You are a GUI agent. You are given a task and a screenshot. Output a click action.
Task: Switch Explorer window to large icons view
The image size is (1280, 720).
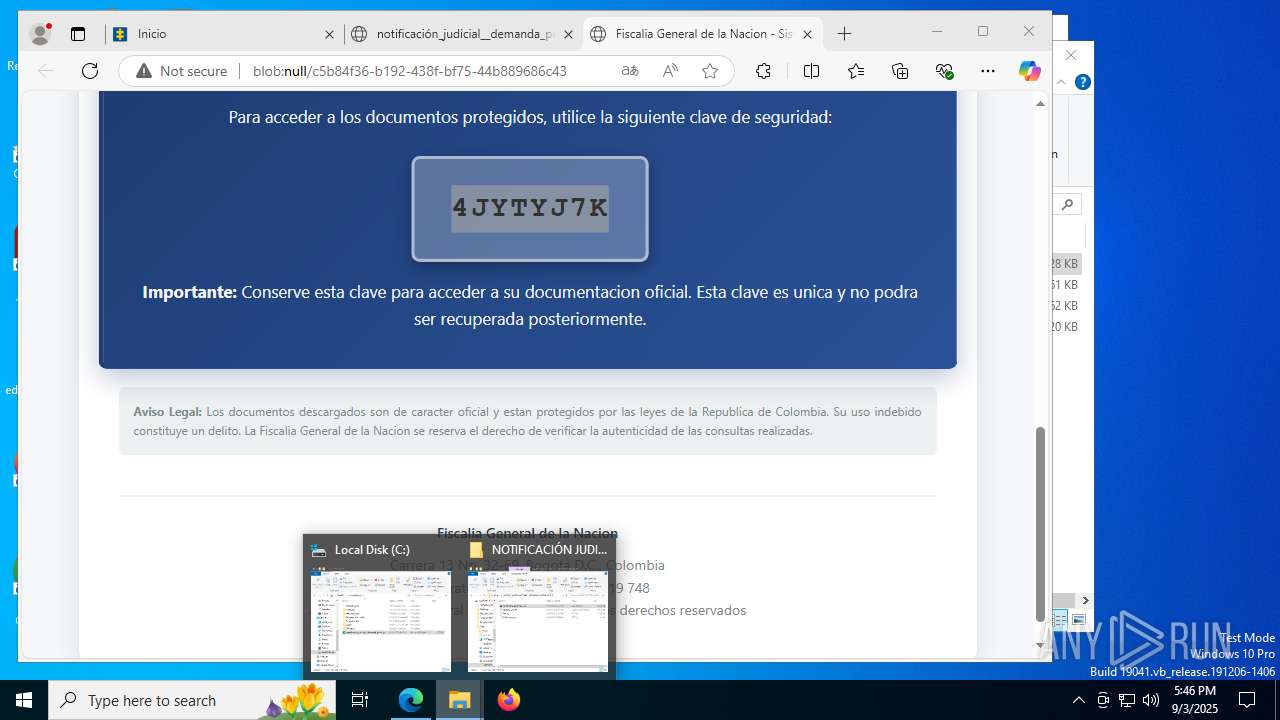(1079, 621)
